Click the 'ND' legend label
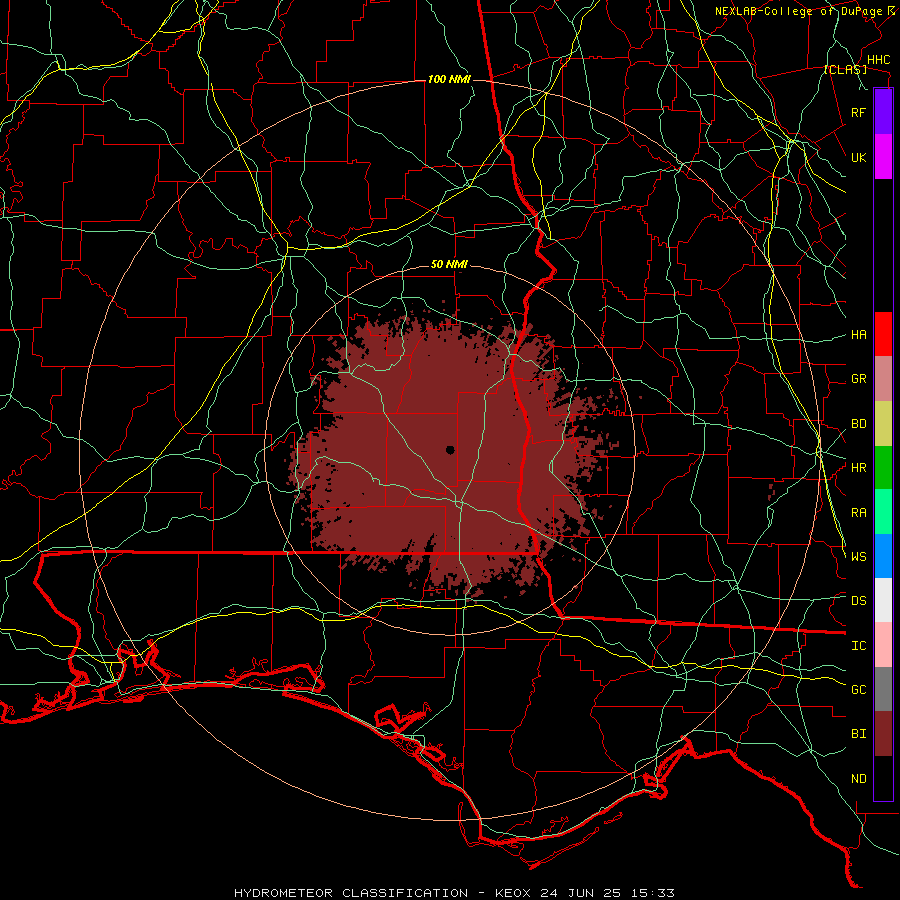 pos(858,779)
